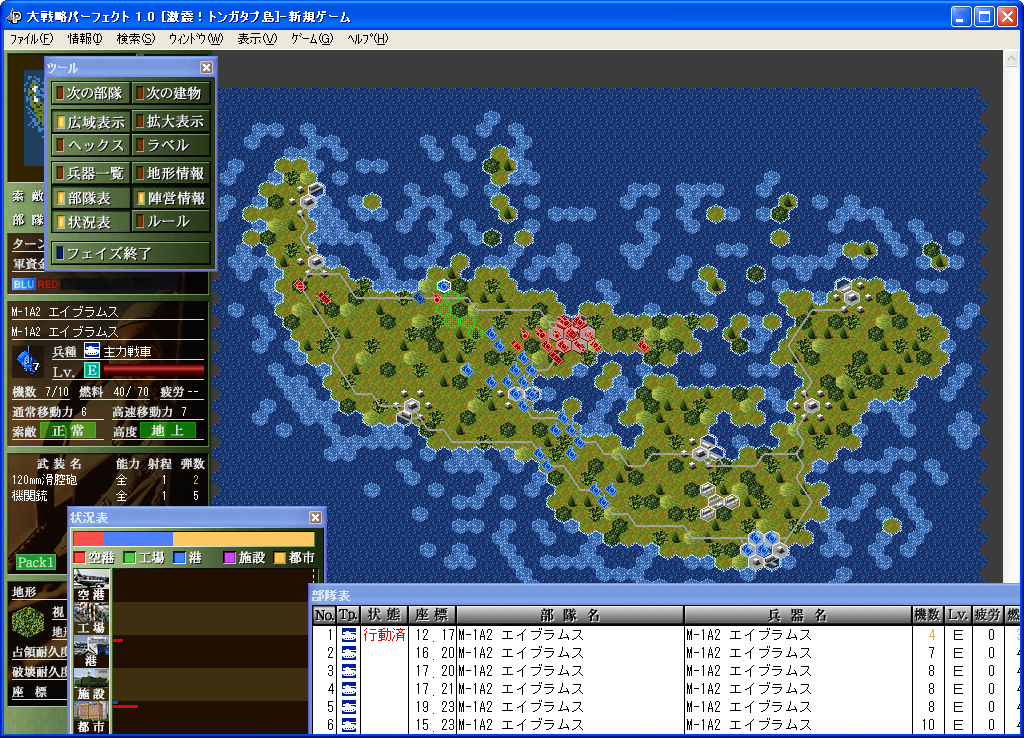This screenshot has height=738, width=1024.
Task: Click the 行動済 status in unit row 1
Action: (384, 635)
